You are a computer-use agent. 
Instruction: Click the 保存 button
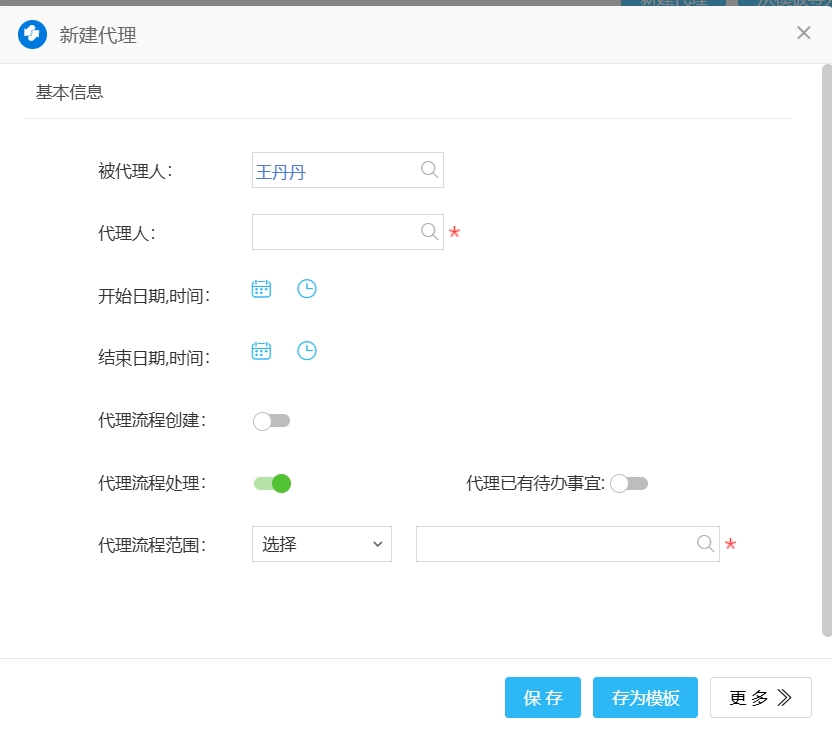pyautogui.click(x=542, y=698)
